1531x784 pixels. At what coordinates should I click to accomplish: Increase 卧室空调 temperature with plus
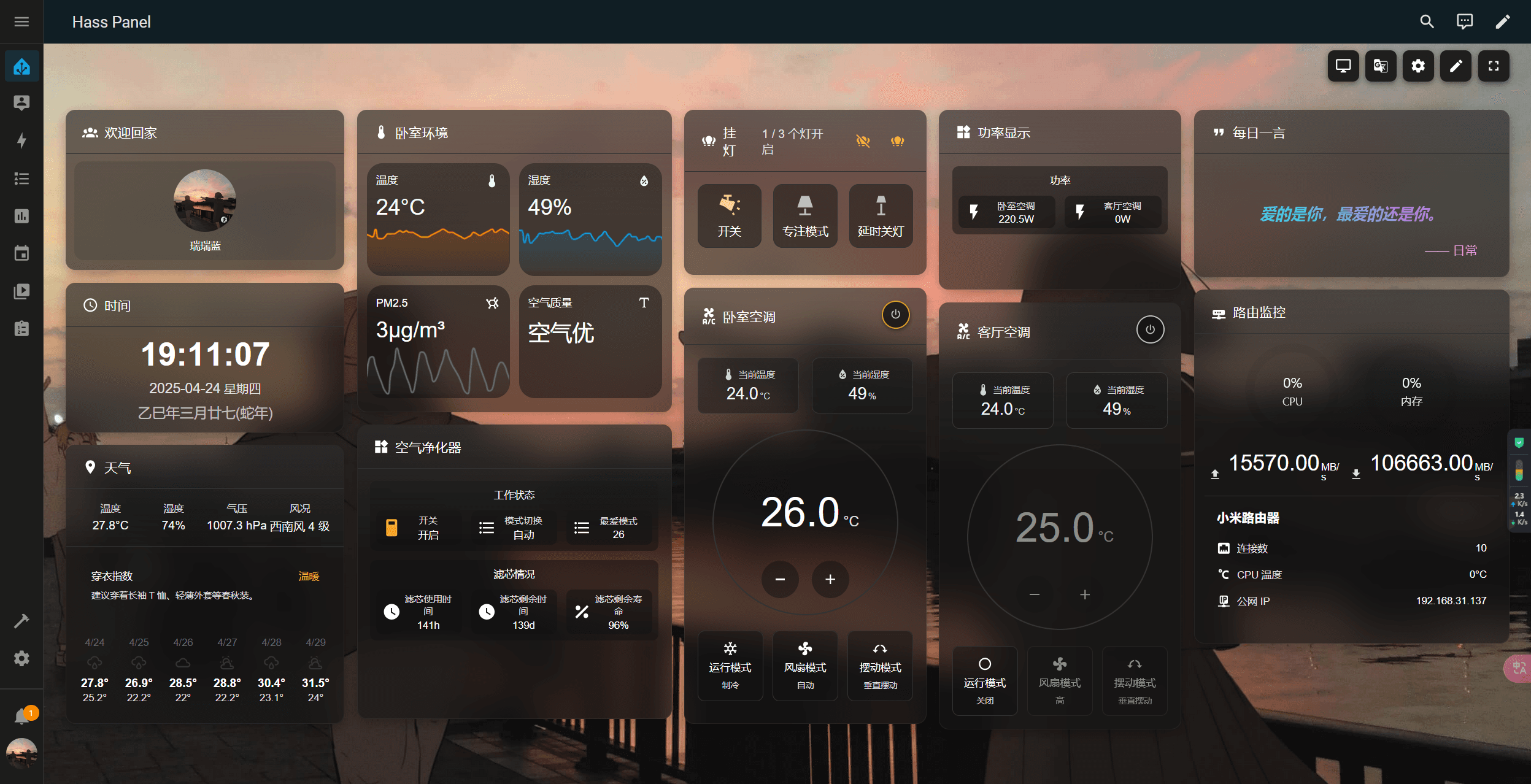point(830,579)
